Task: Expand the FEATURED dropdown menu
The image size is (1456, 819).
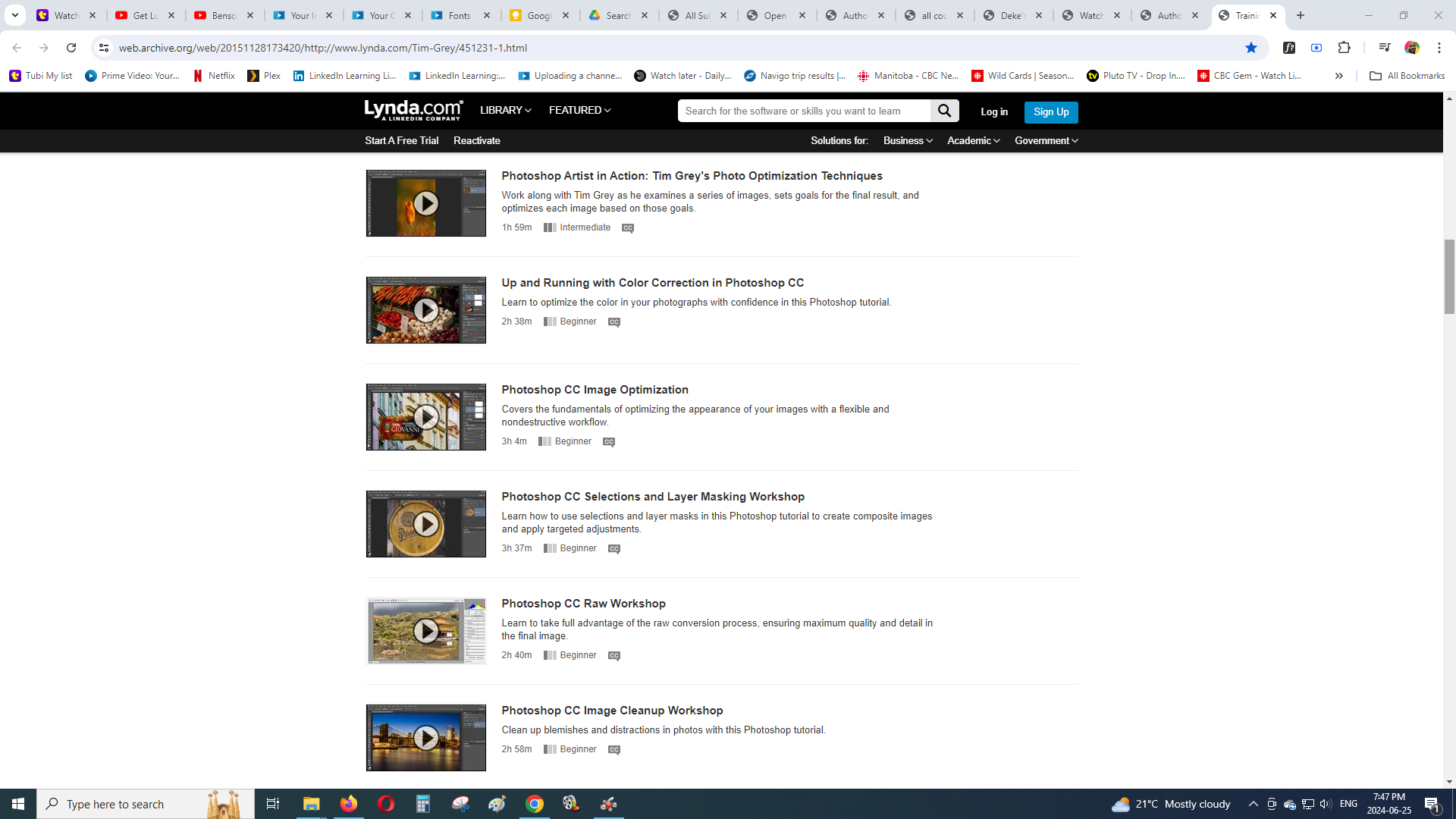Action: click(579, 110)
